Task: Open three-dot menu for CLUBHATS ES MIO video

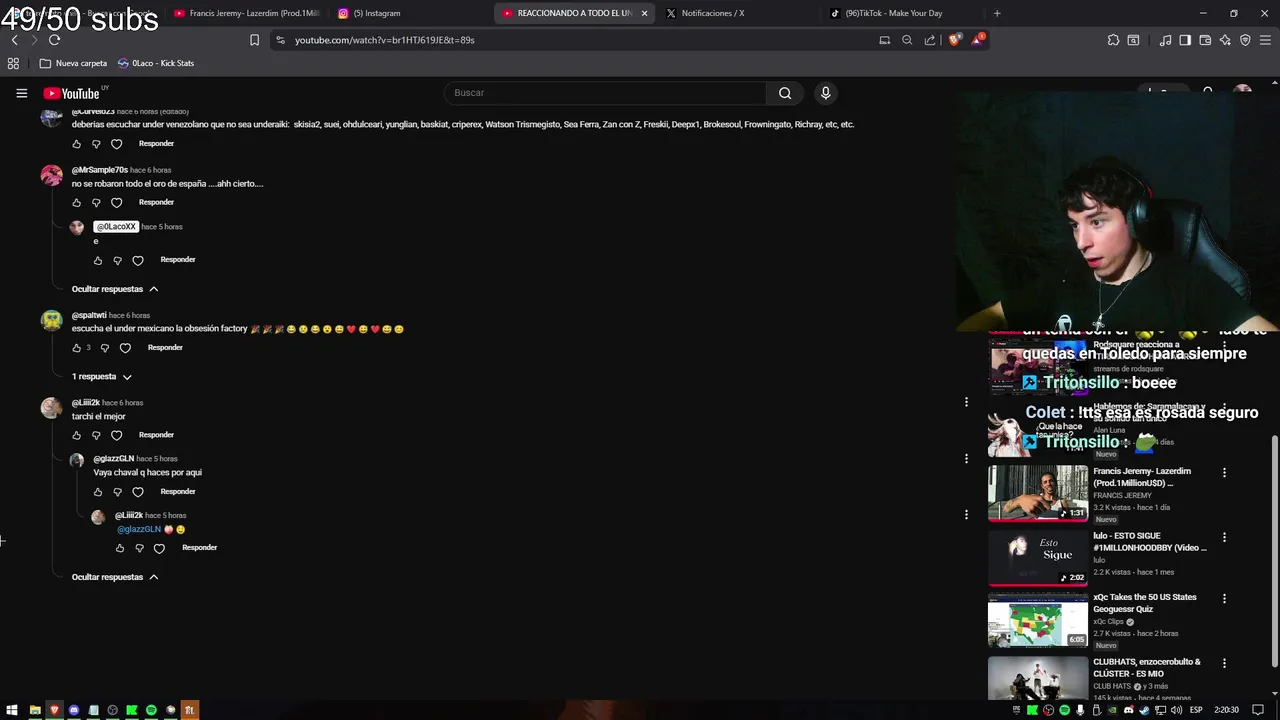Action: pos(1224,663)
